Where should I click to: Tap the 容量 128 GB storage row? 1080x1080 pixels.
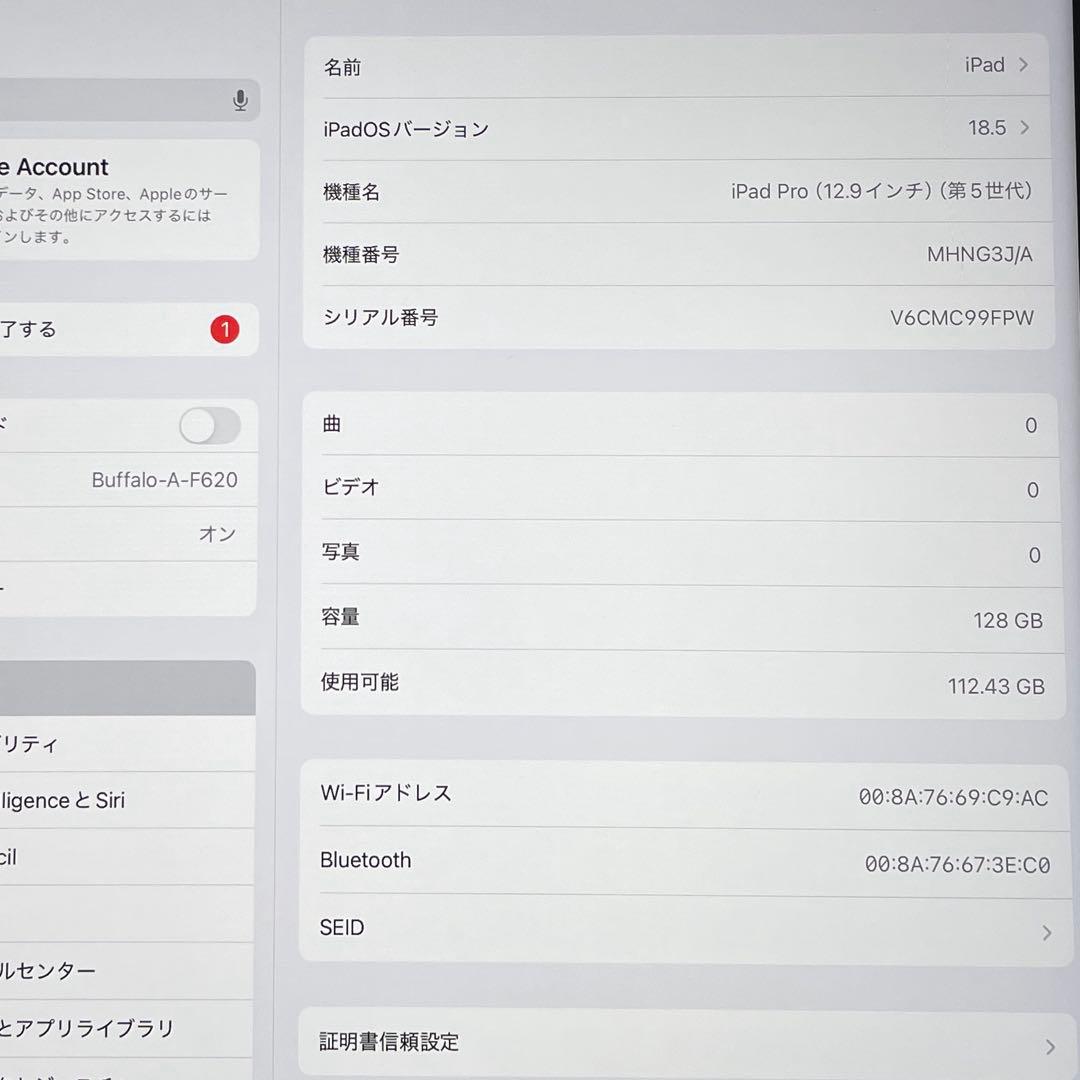680,619
